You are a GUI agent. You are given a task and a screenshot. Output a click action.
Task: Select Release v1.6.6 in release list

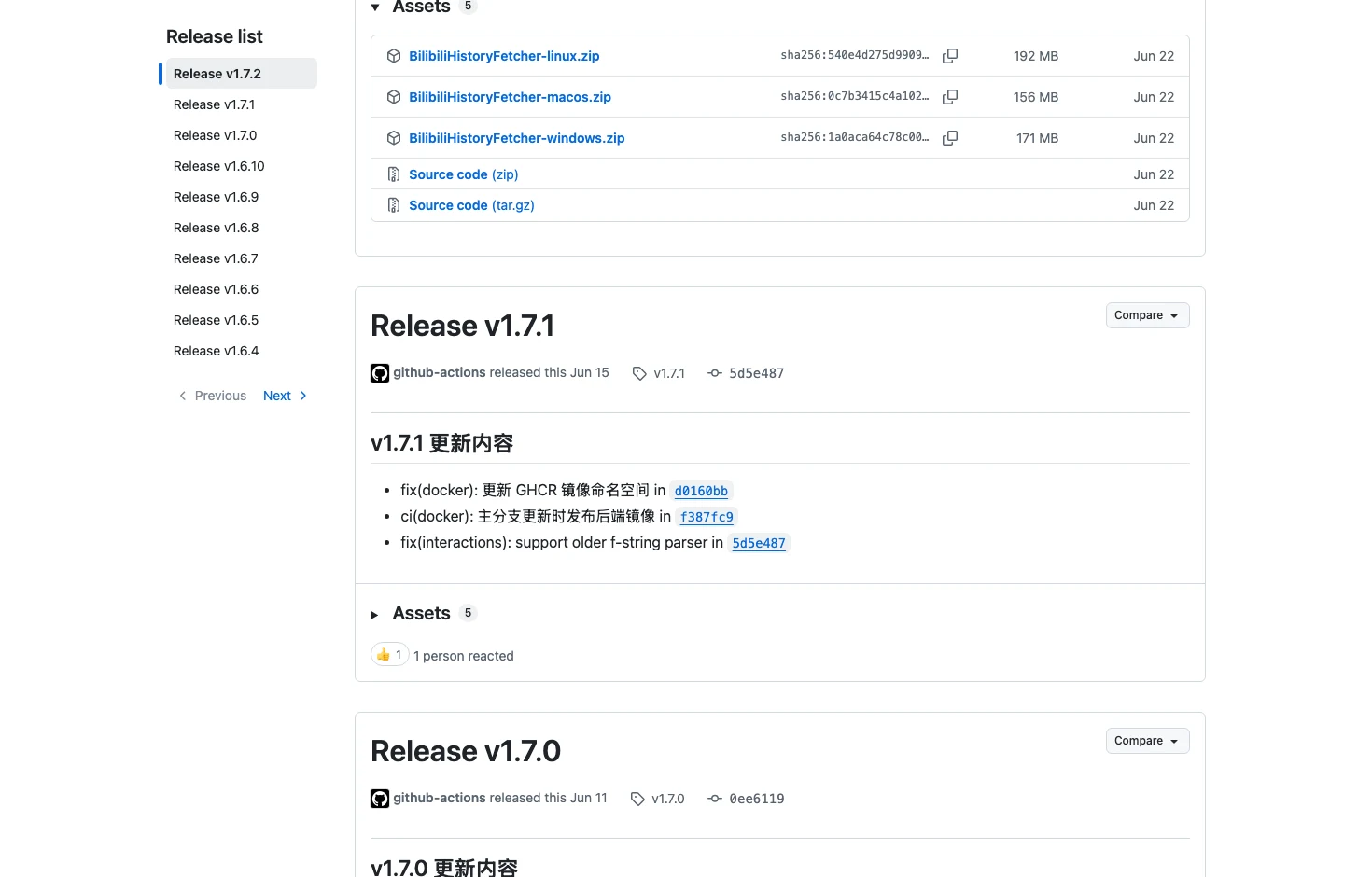pyautogui.click(x=242, y=289)
